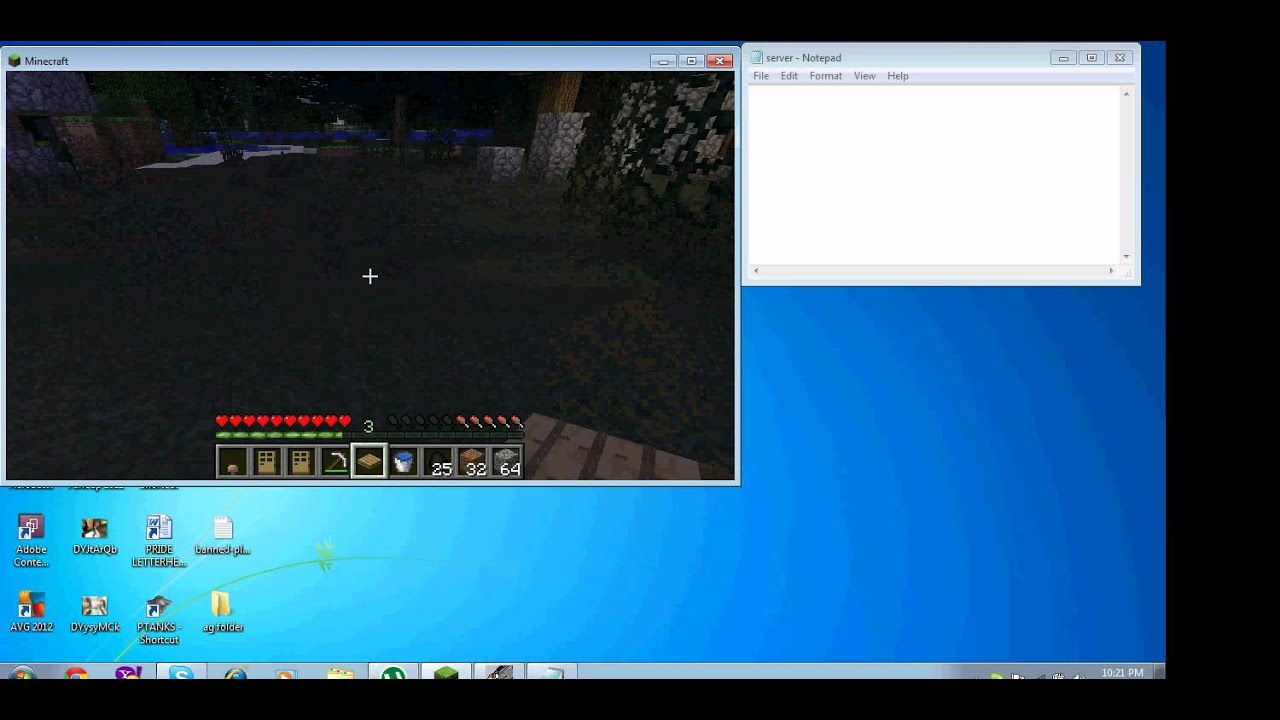Open the Help menu in Notepad
This screenshot has height=720, width=1280.
pyautogui.click(x=898, y=76)
